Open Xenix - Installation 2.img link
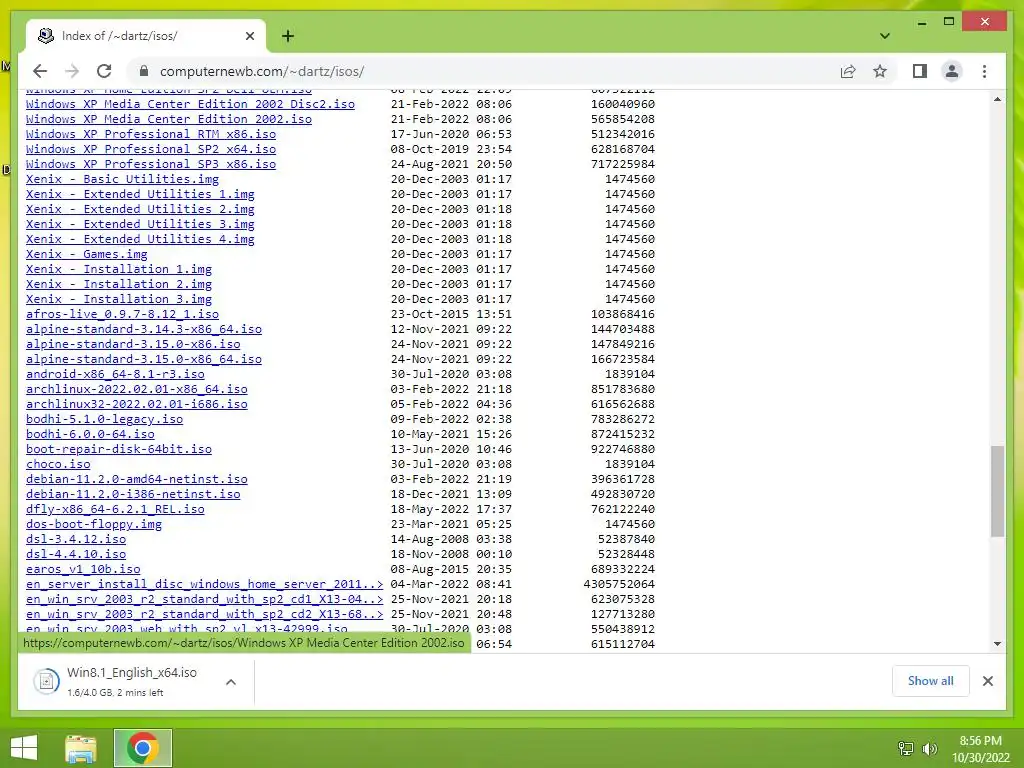The image size is (1024, 768). pos(119,284)
